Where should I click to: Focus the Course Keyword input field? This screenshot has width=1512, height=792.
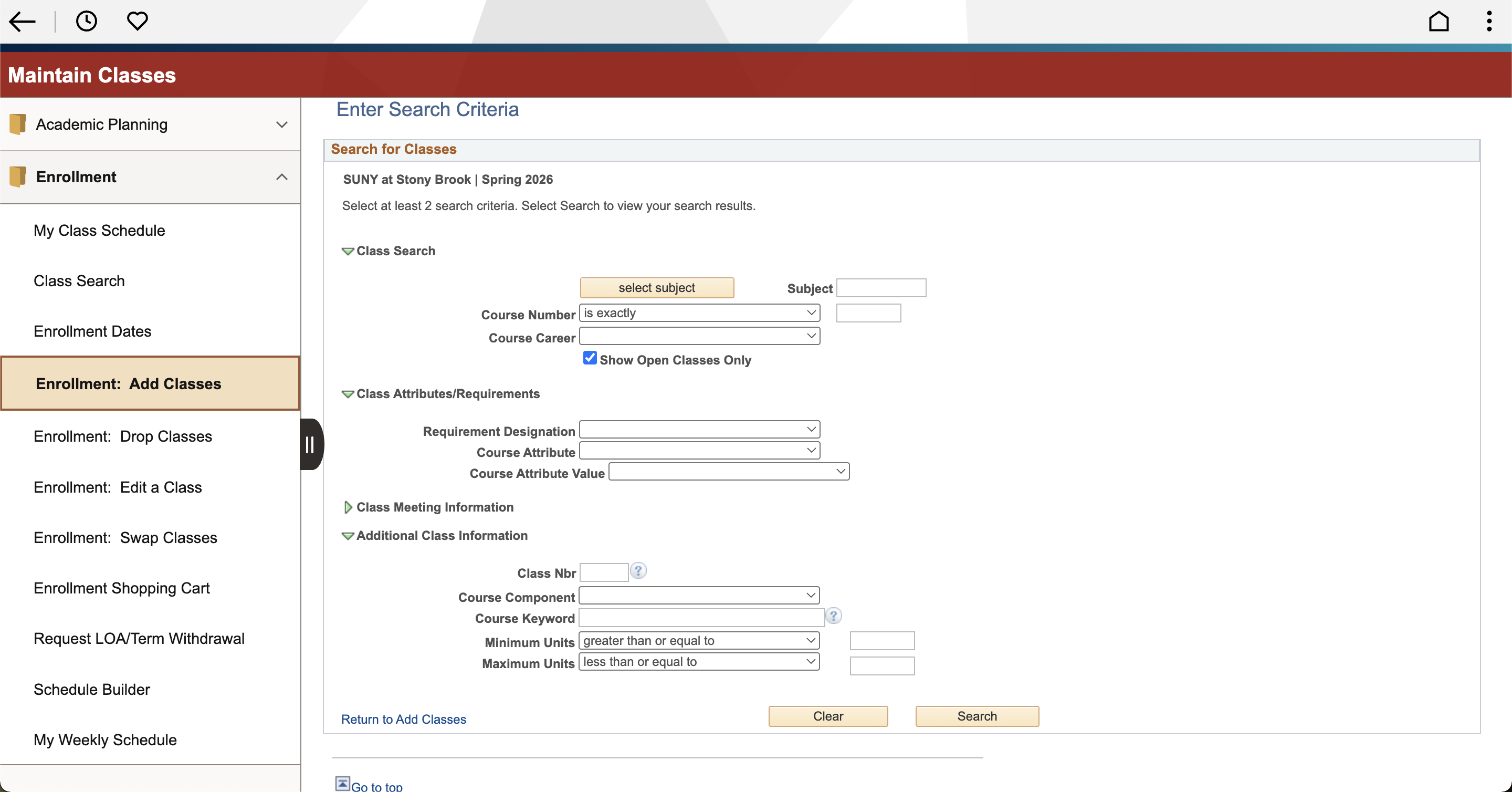coord(702,618)
